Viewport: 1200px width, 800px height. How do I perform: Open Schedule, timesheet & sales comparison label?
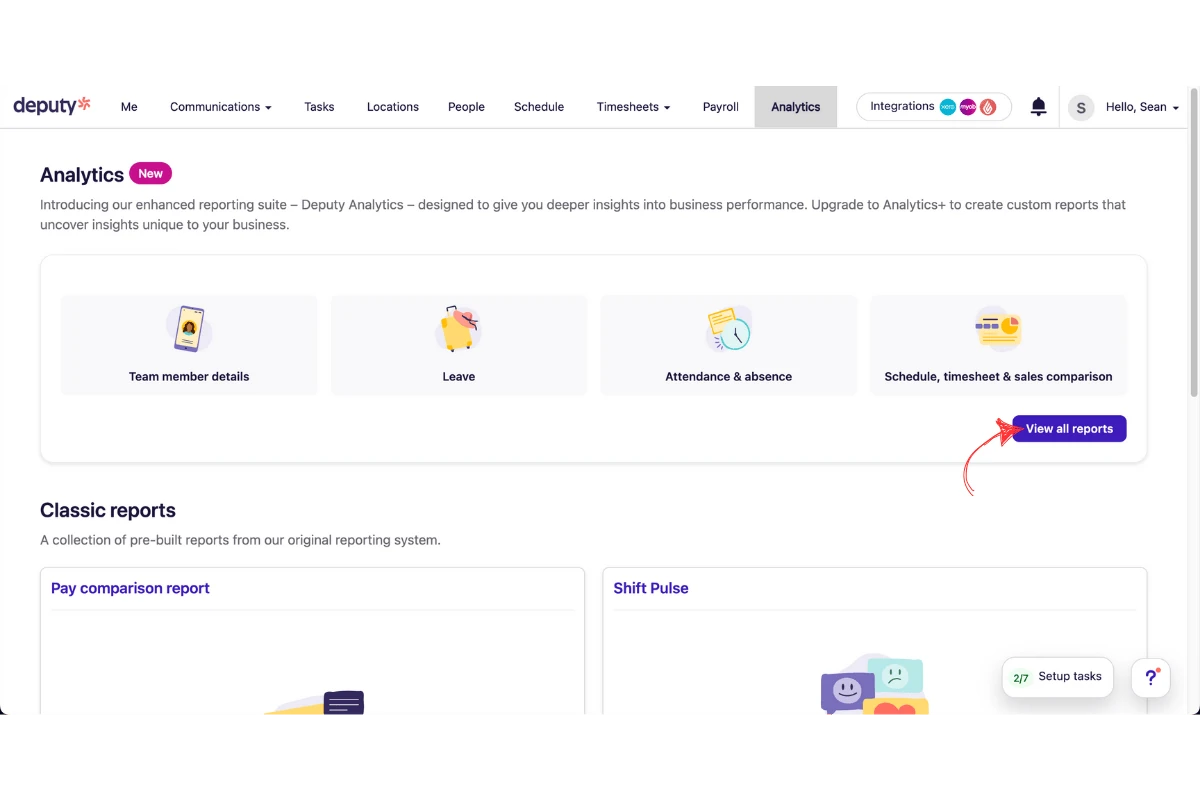click(x=998, y=377)
